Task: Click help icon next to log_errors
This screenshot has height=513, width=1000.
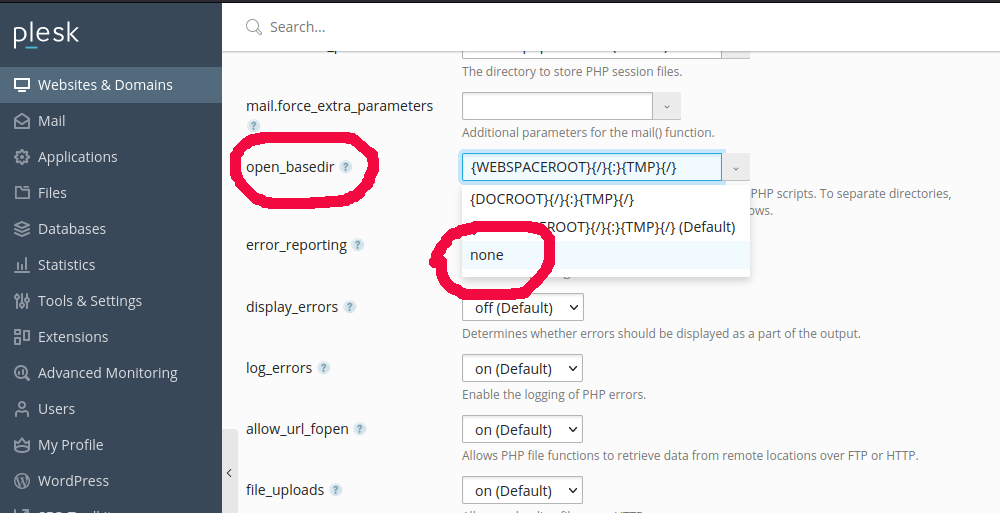Action: [x=323, y=368]
